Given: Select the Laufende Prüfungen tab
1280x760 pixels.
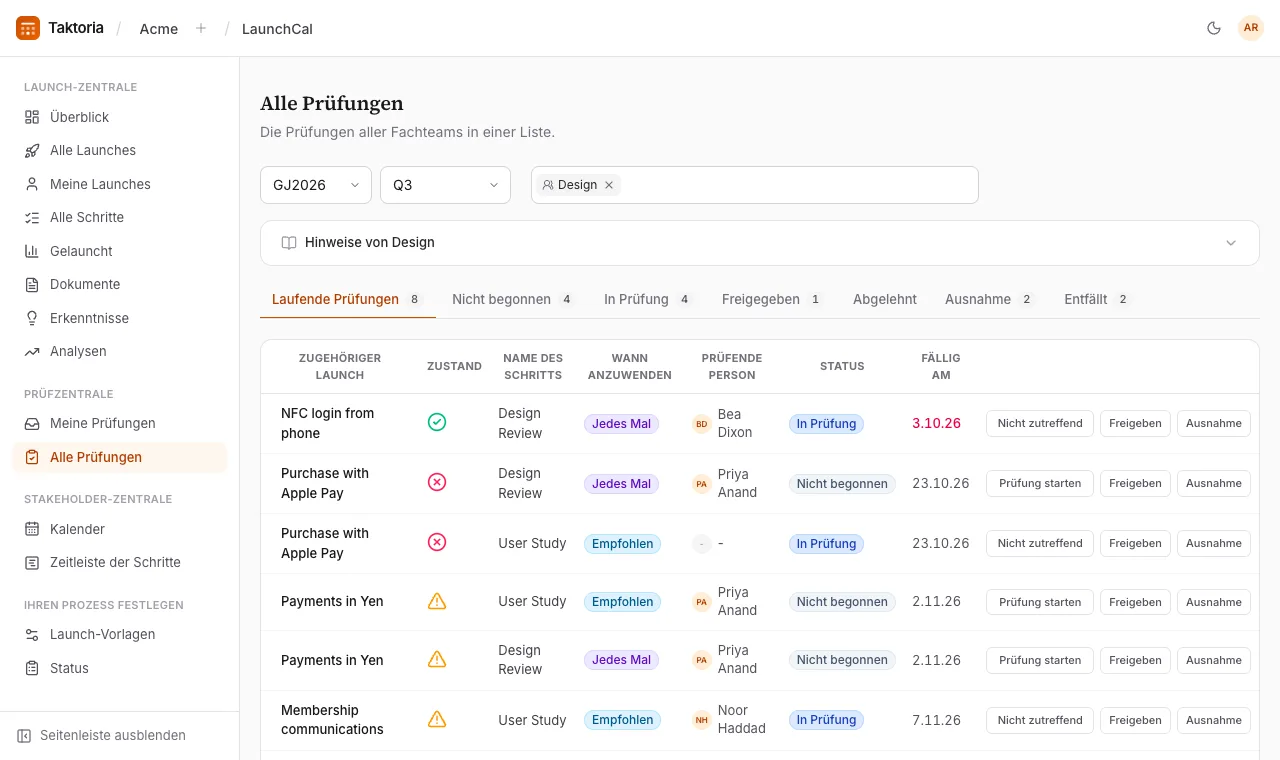Looking at the screenshot, I should pyautogui.click(x=347, y=299).
